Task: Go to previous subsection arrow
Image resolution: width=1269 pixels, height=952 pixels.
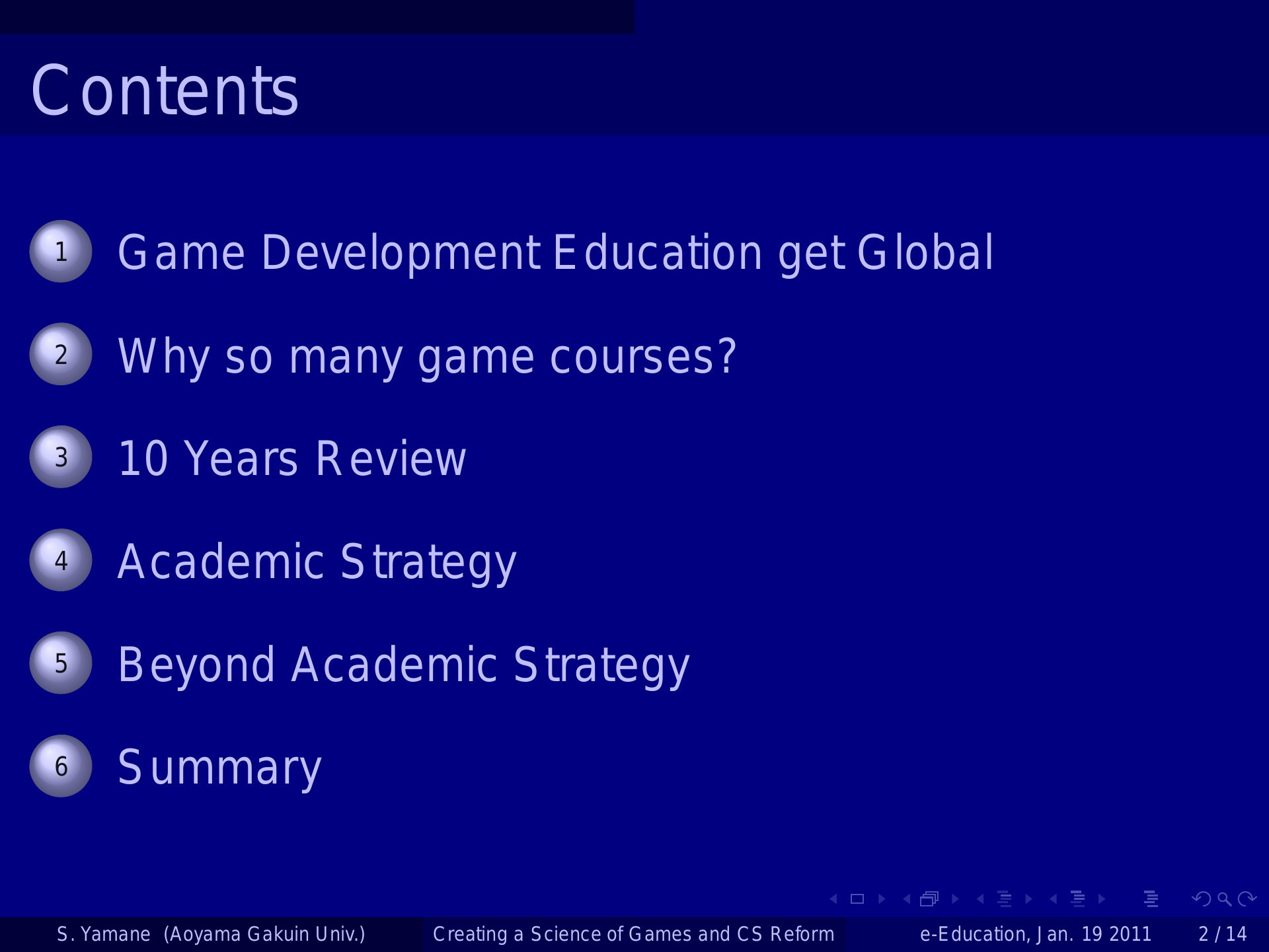Action: (981, 898)
